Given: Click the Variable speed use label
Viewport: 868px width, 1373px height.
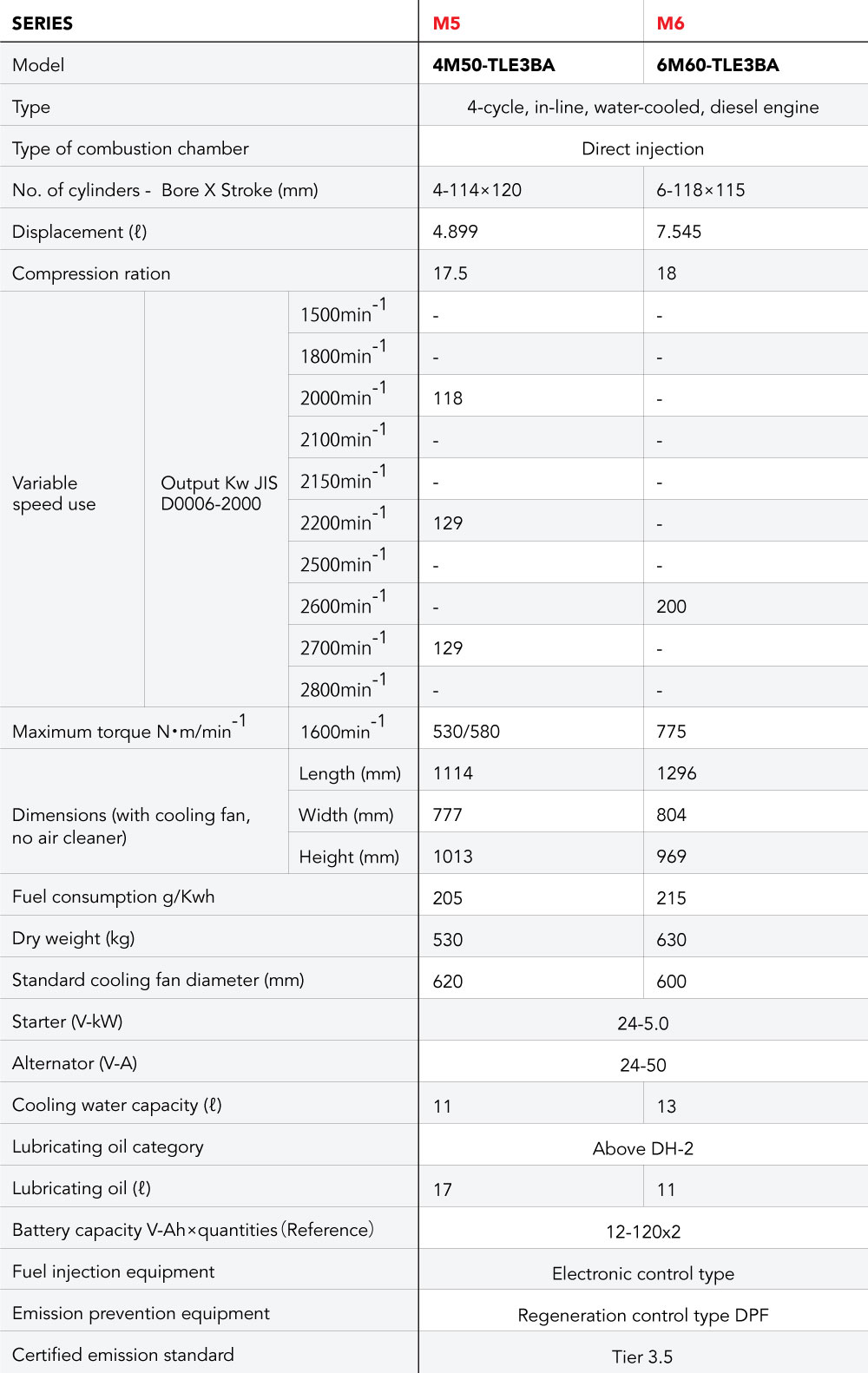Looking at the screenshot, I should [54, 494].
